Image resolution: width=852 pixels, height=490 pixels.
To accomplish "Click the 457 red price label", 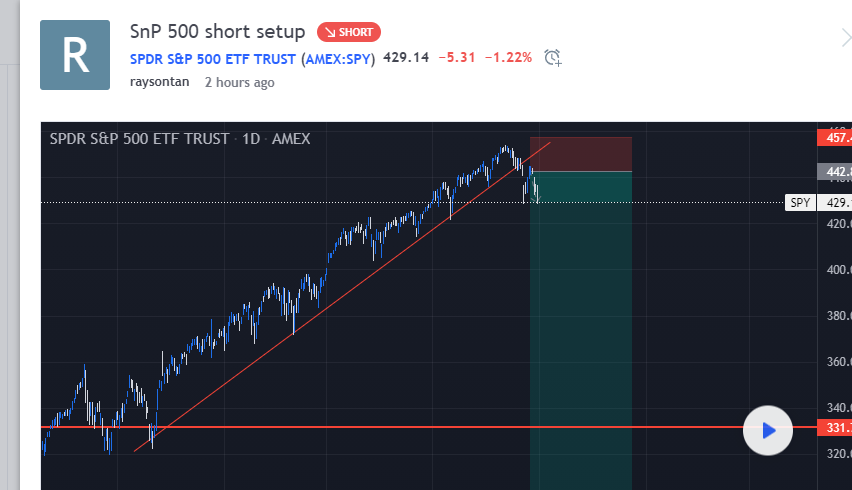I will pyautogui.click(x=835, y=137).
